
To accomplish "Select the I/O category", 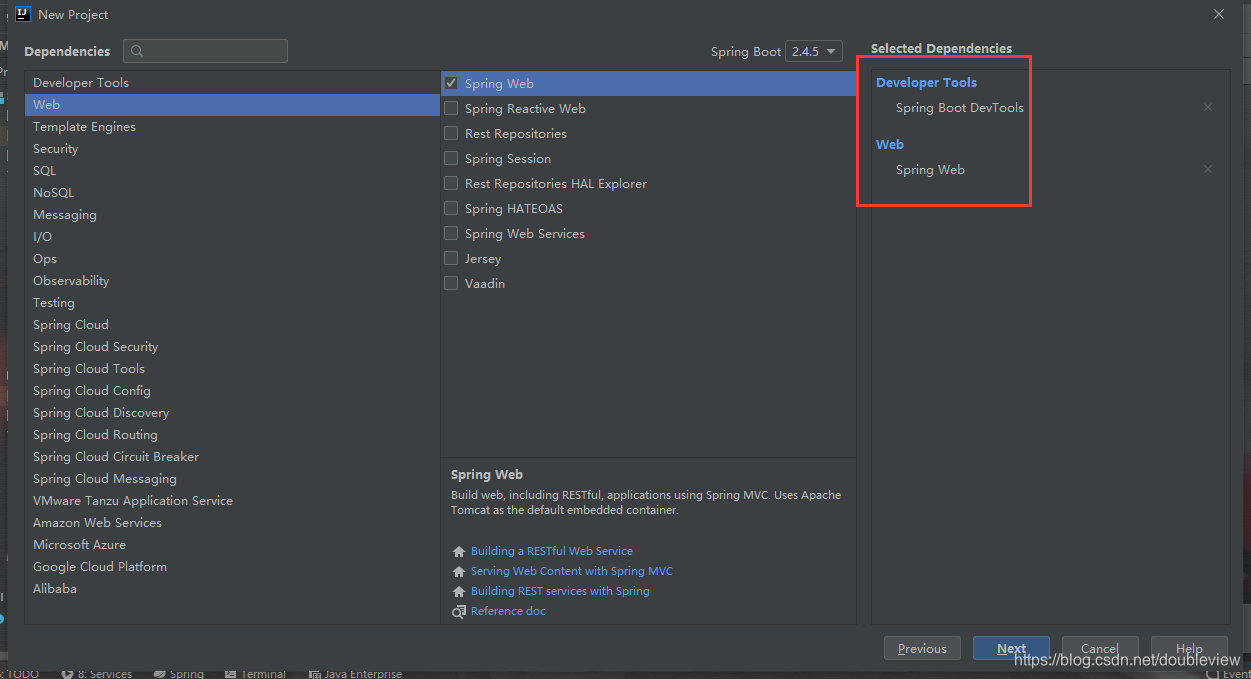I will [232, 237].
